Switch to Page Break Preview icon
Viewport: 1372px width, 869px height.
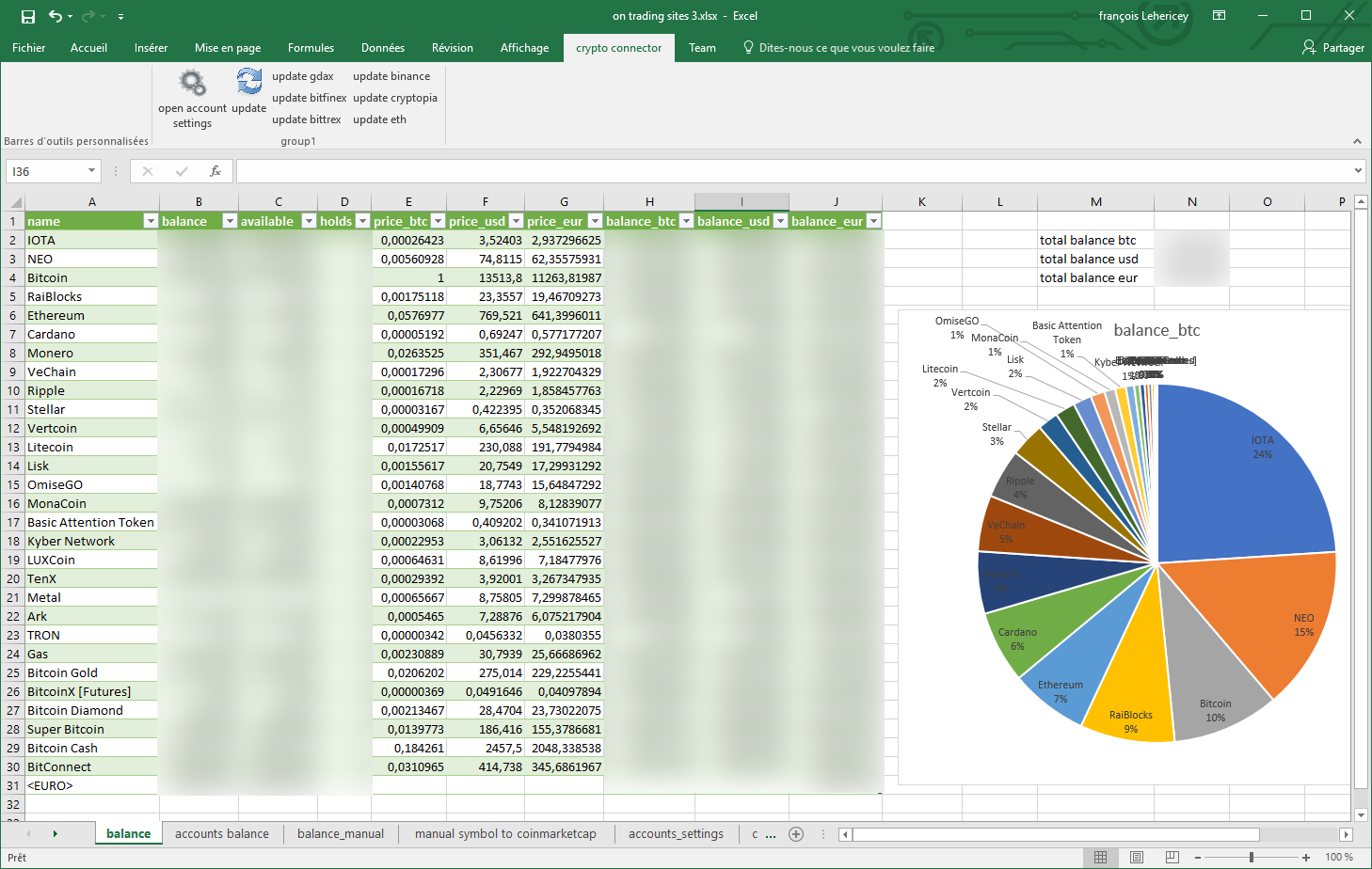pyautogui.click(x=1172, y=857)
